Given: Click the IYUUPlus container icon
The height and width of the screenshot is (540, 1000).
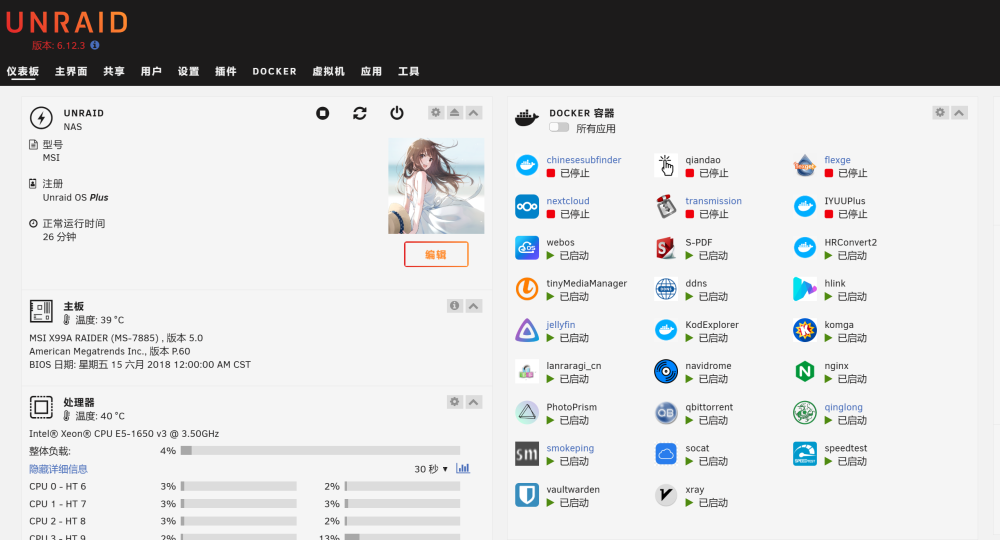Looking at the screenshot, I should (805, 207).
